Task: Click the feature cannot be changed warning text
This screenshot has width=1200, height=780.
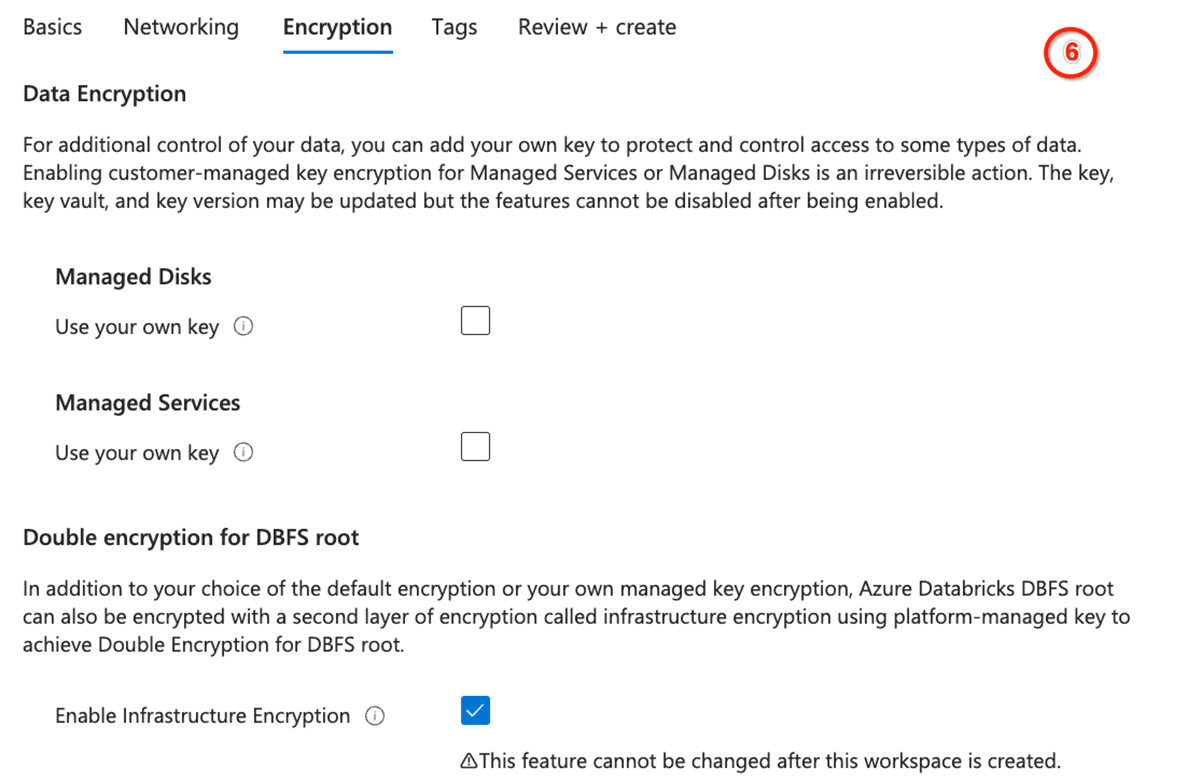Action: 768,762
